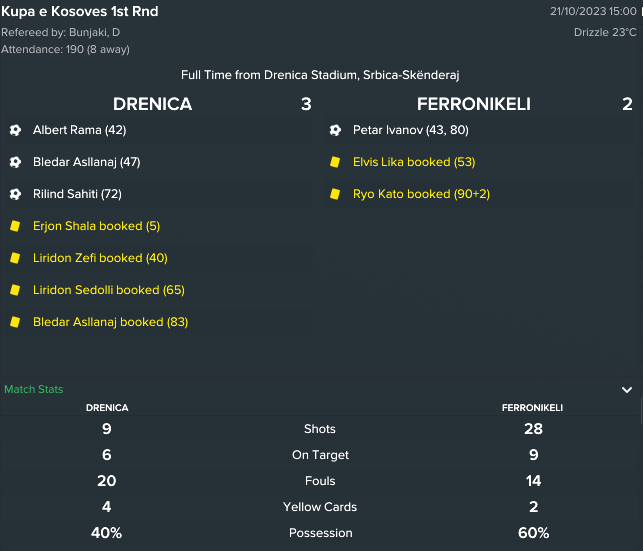Click yellow card icon for Elvis Lika
Viewport: 643px width, 551px height.
335,162
